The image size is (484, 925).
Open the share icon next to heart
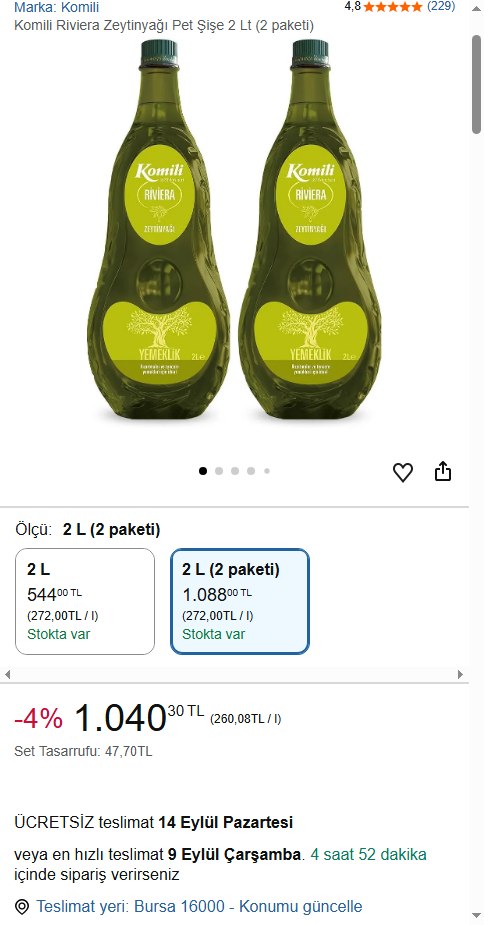443,471
